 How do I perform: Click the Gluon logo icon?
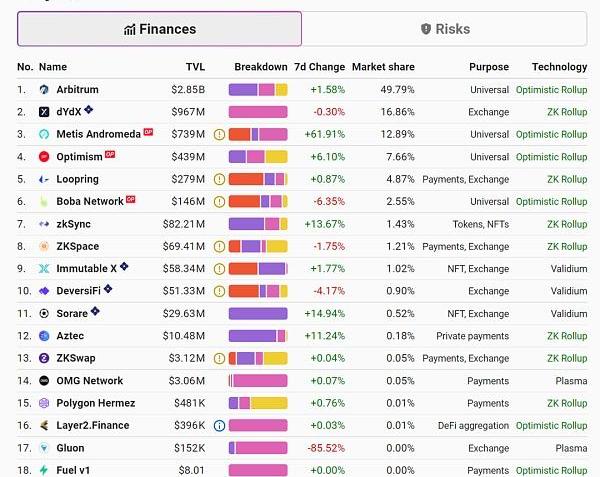[44, 448]
